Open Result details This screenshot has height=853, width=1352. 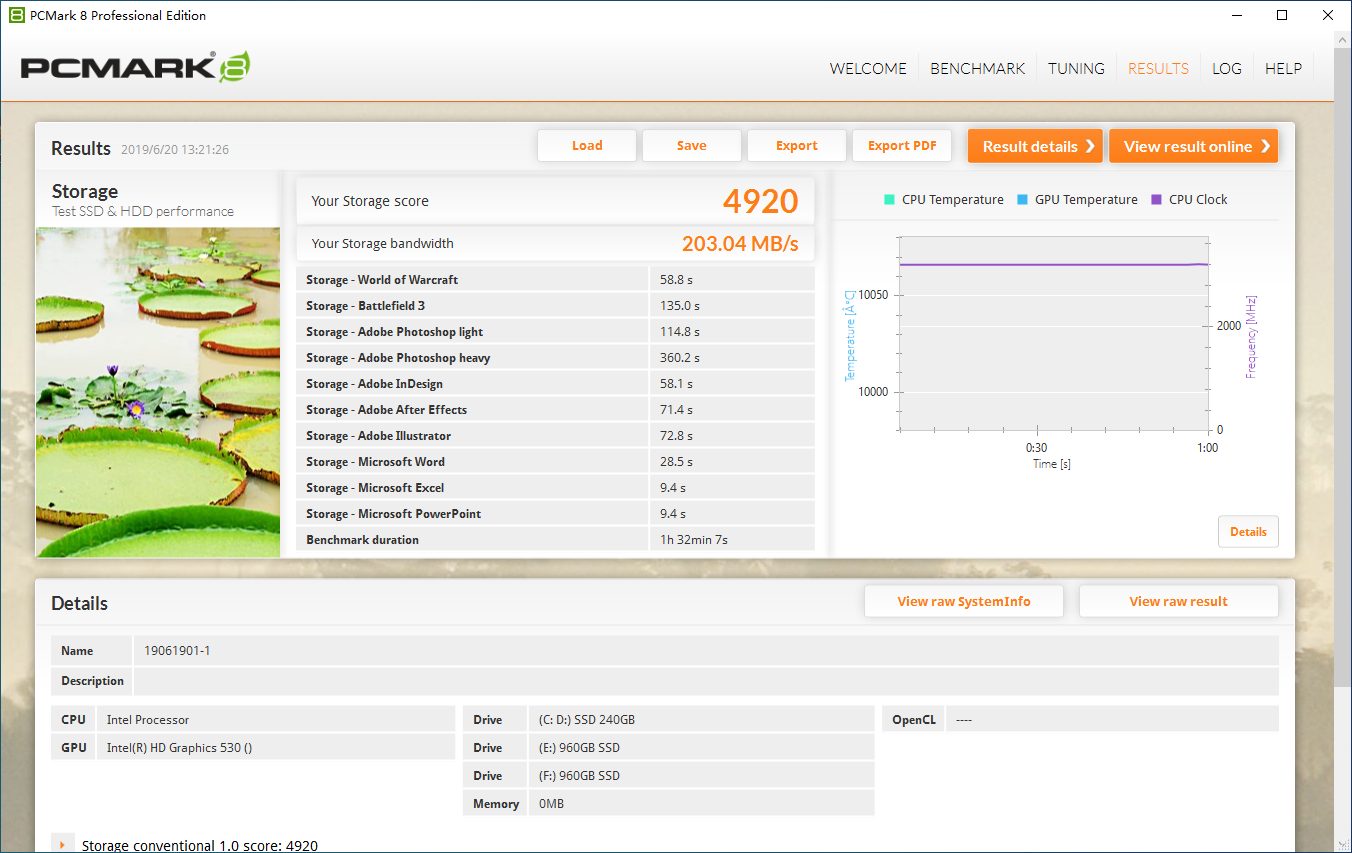coord(1035,146)
